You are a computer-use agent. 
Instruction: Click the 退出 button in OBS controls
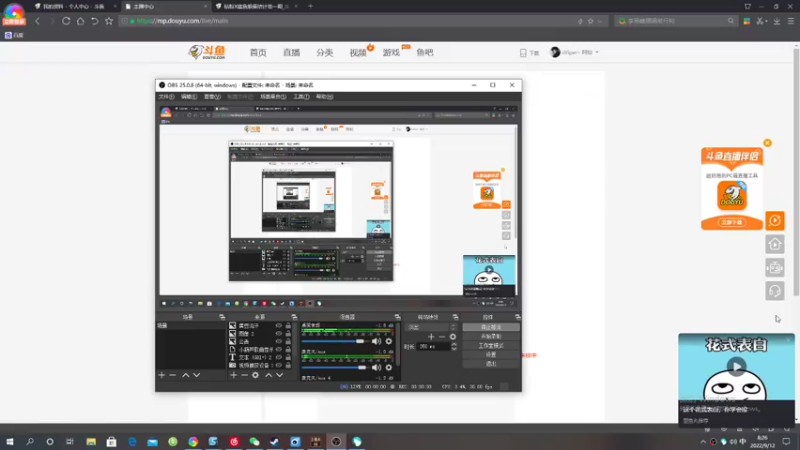tap(491, 364)
